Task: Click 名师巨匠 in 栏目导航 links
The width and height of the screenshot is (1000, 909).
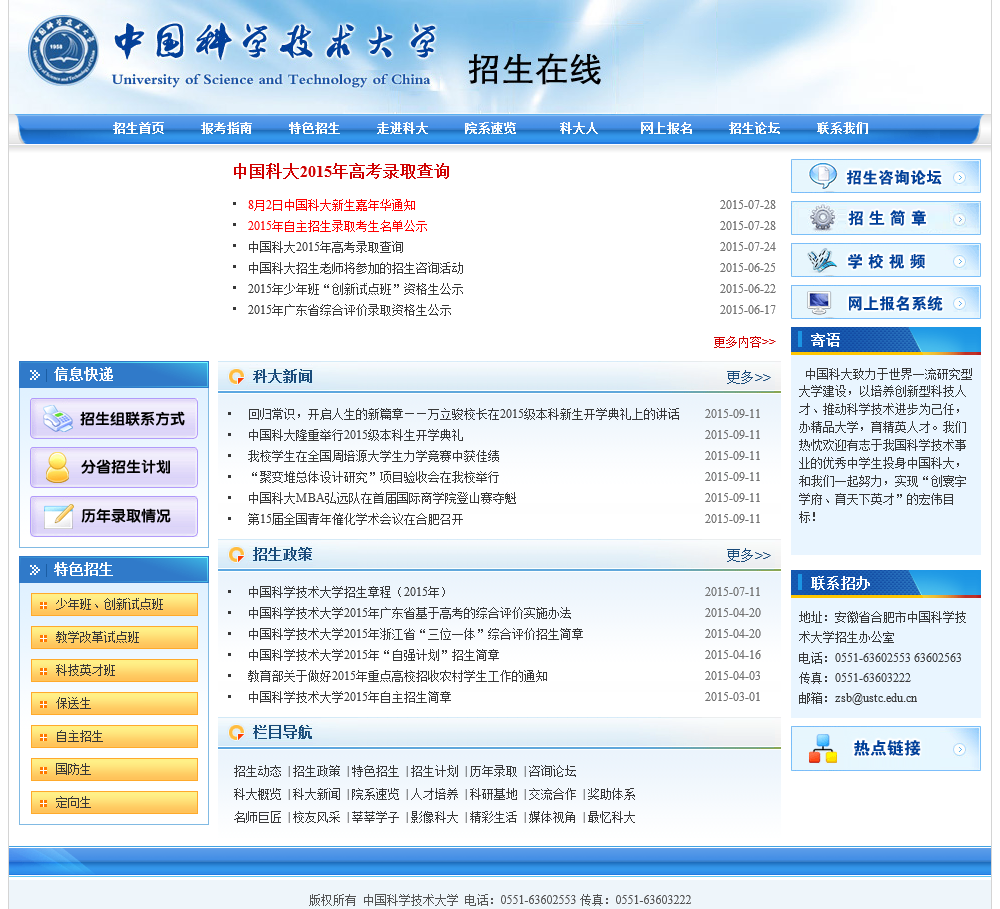Action: tap(258, 817)
